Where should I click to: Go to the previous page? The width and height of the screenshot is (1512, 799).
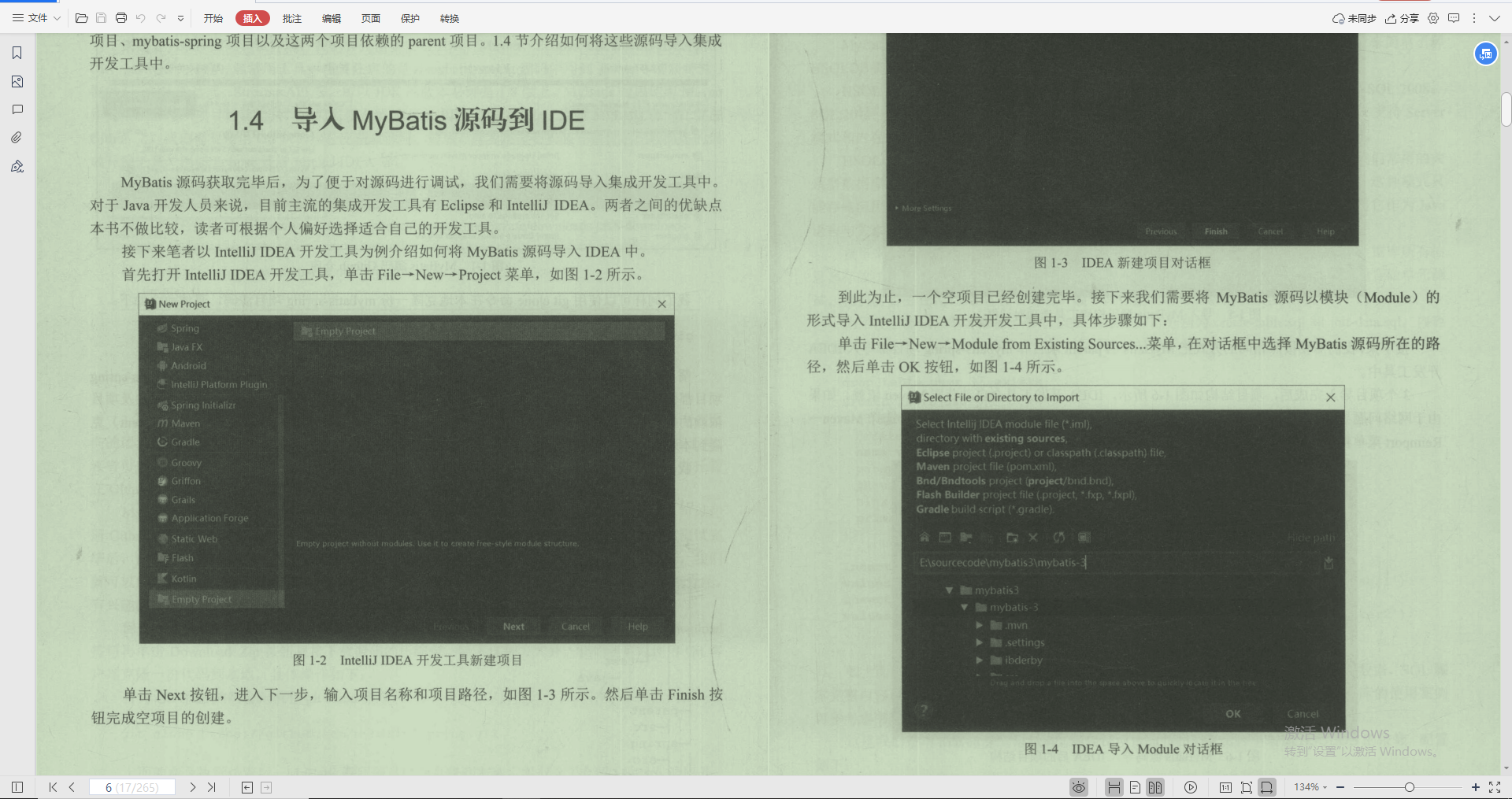pos(72,787)
